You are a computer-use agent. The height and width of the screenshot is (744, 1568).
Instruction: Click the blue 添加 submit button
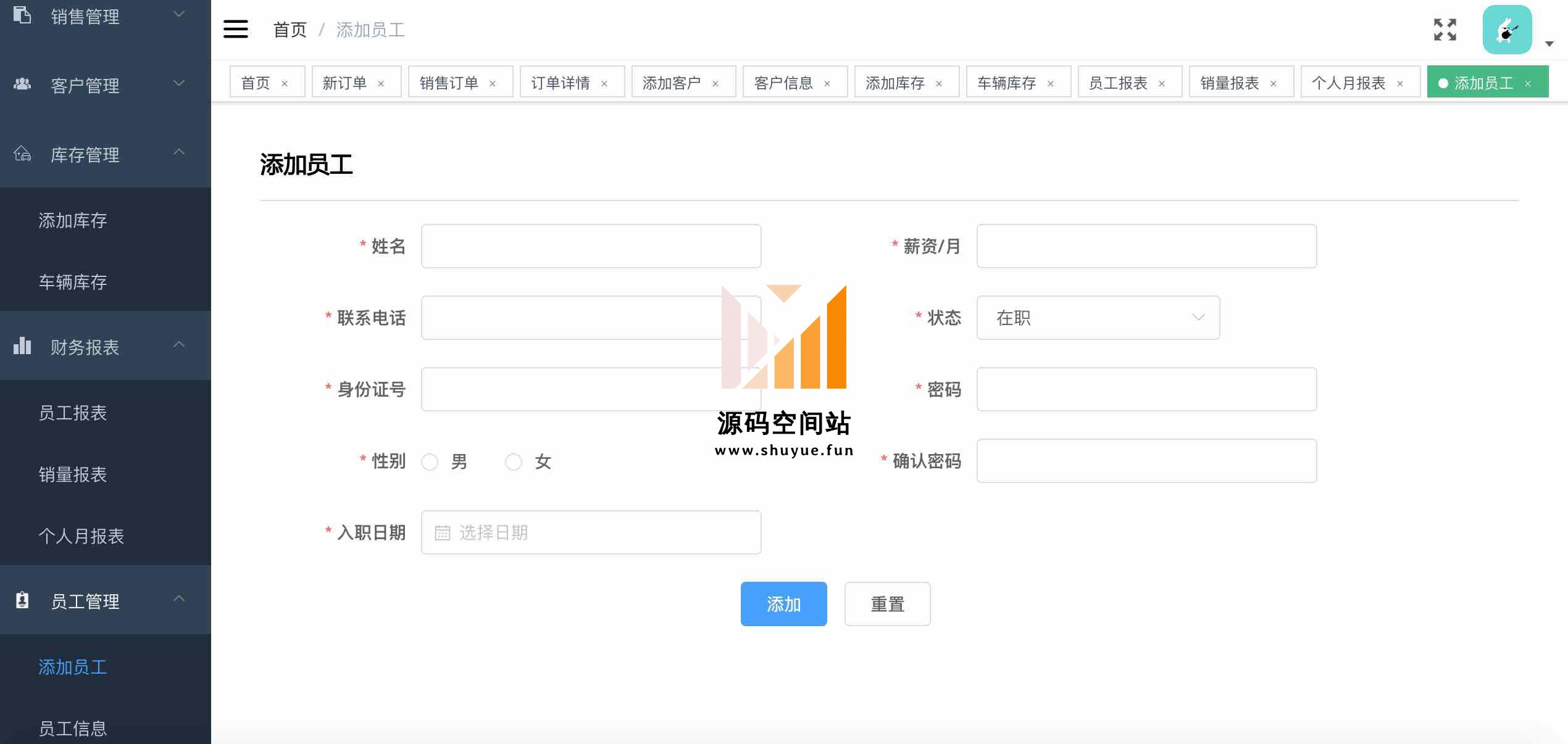click(783, 604)
